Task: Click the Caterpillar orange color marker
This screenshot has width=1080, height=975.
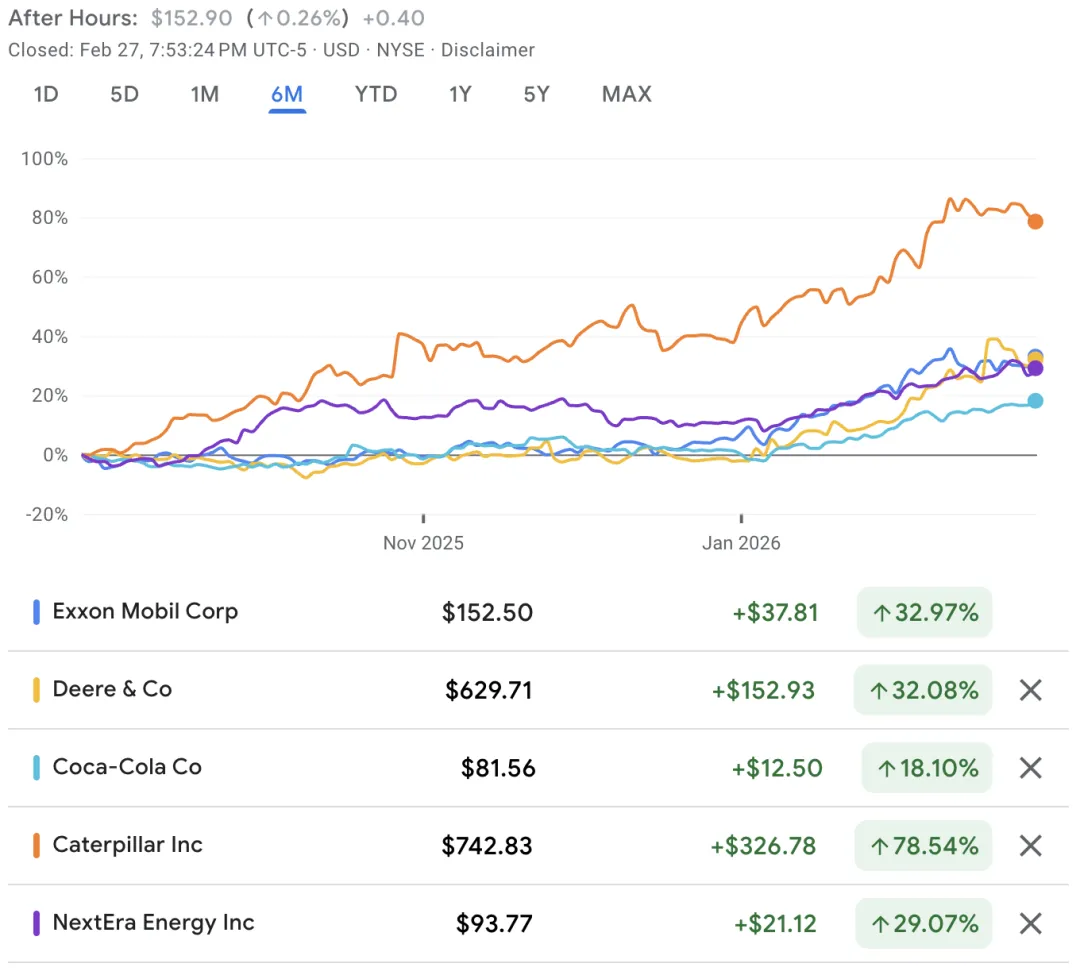Action: click(x=37, y=846)
